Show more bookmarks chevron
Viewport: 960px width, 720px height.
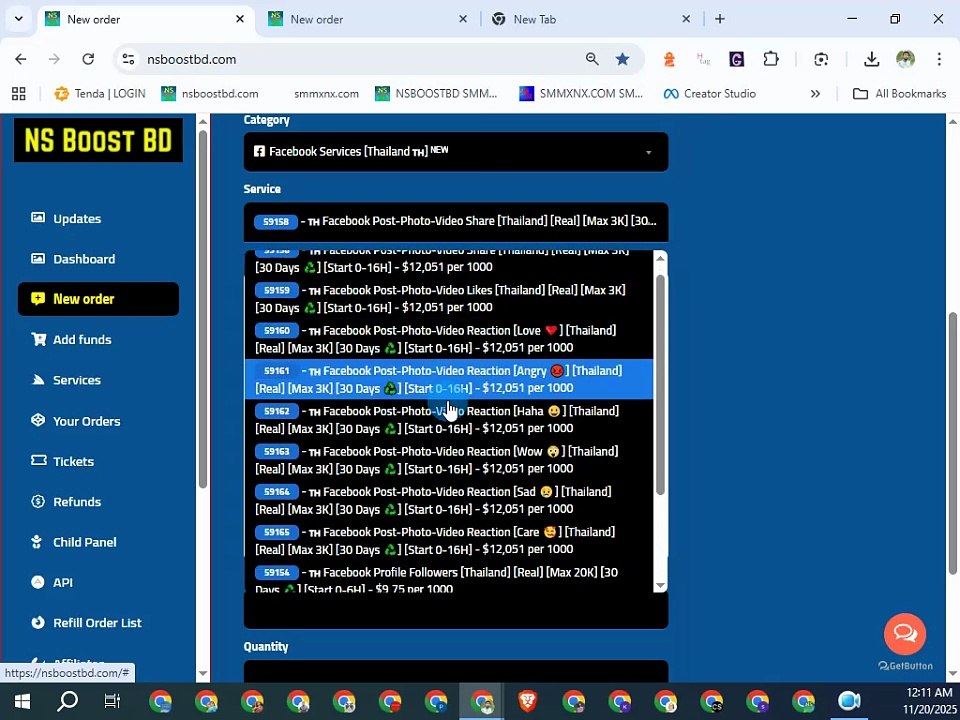815,94
